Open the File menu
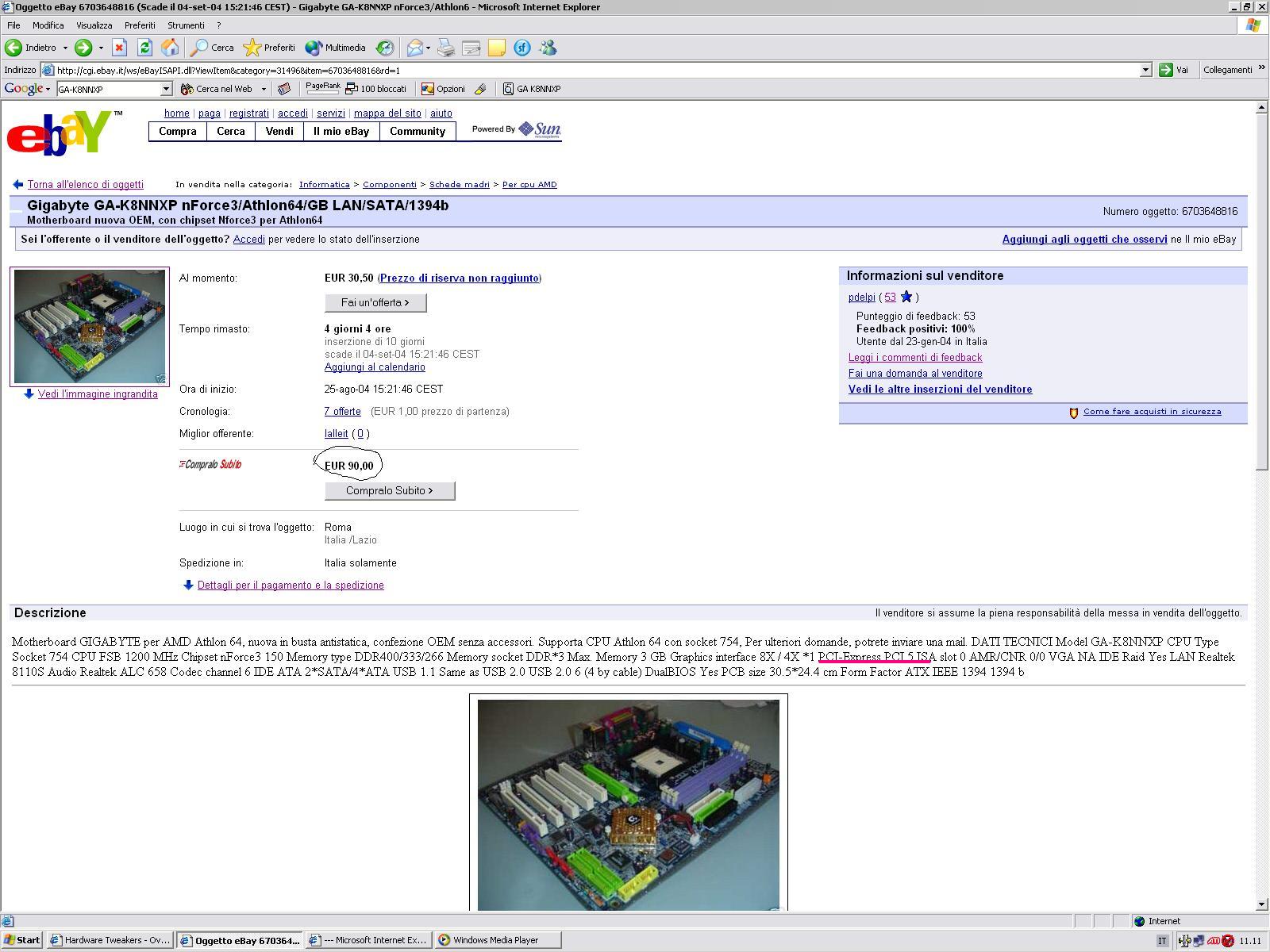The width and height of the screenshot is (1270, 952). (x=13, y=25)
